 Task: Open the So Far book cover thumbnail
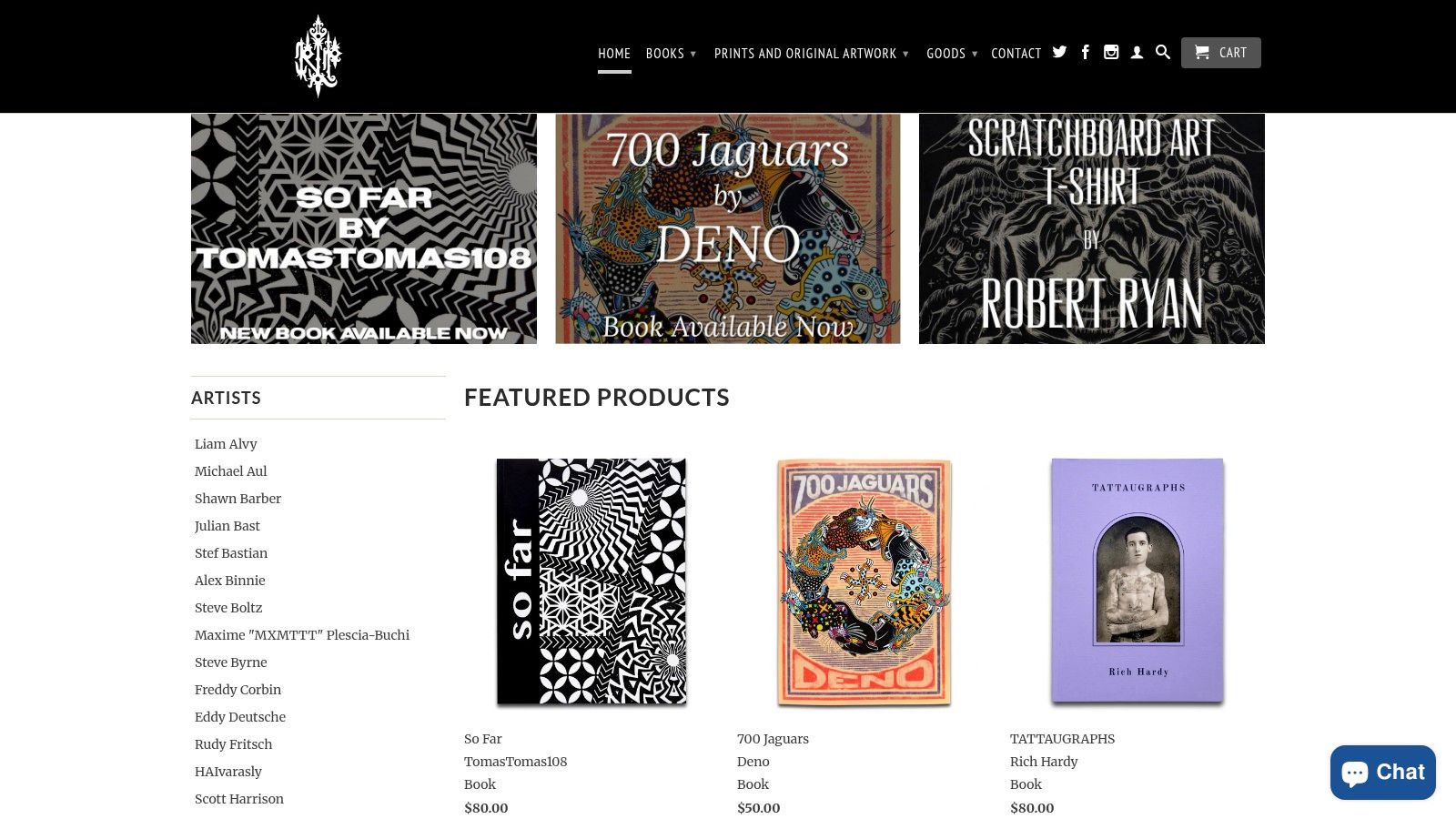pyautogui.click(x=591, y=581)
